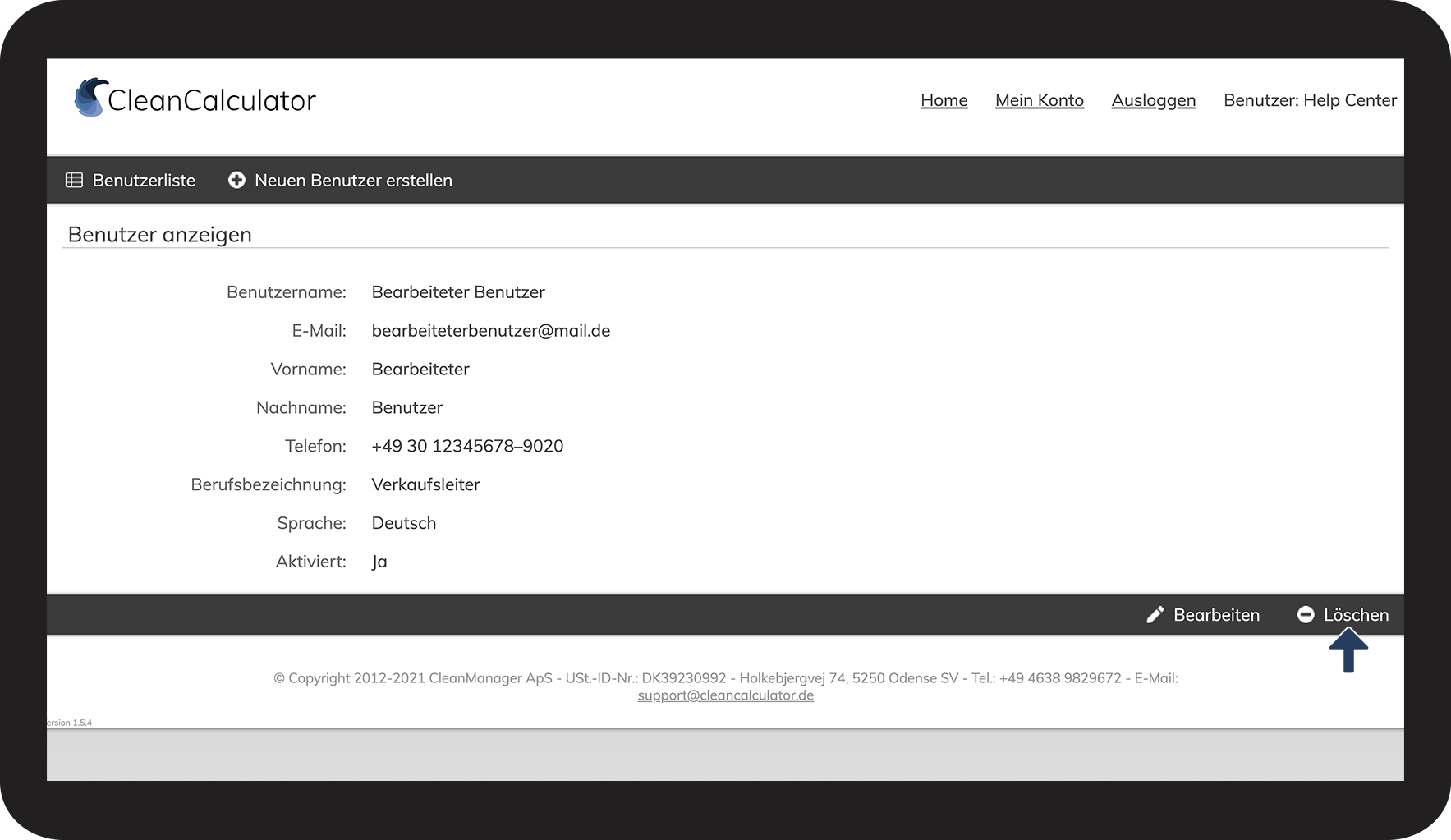Viewport: 1451px width, 840px height.
Task: Click the Bearbeiten button
Action: pos(1203,614)
